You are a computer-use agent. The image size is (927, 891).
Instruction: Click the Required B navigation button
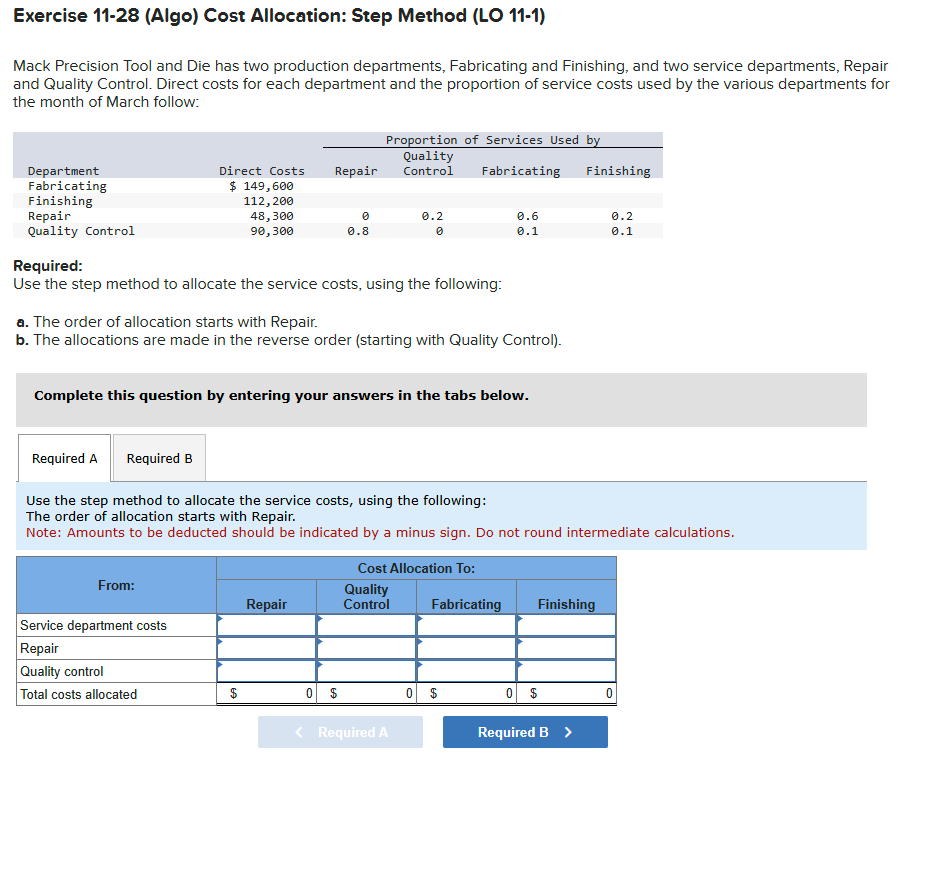coord(524,731)
